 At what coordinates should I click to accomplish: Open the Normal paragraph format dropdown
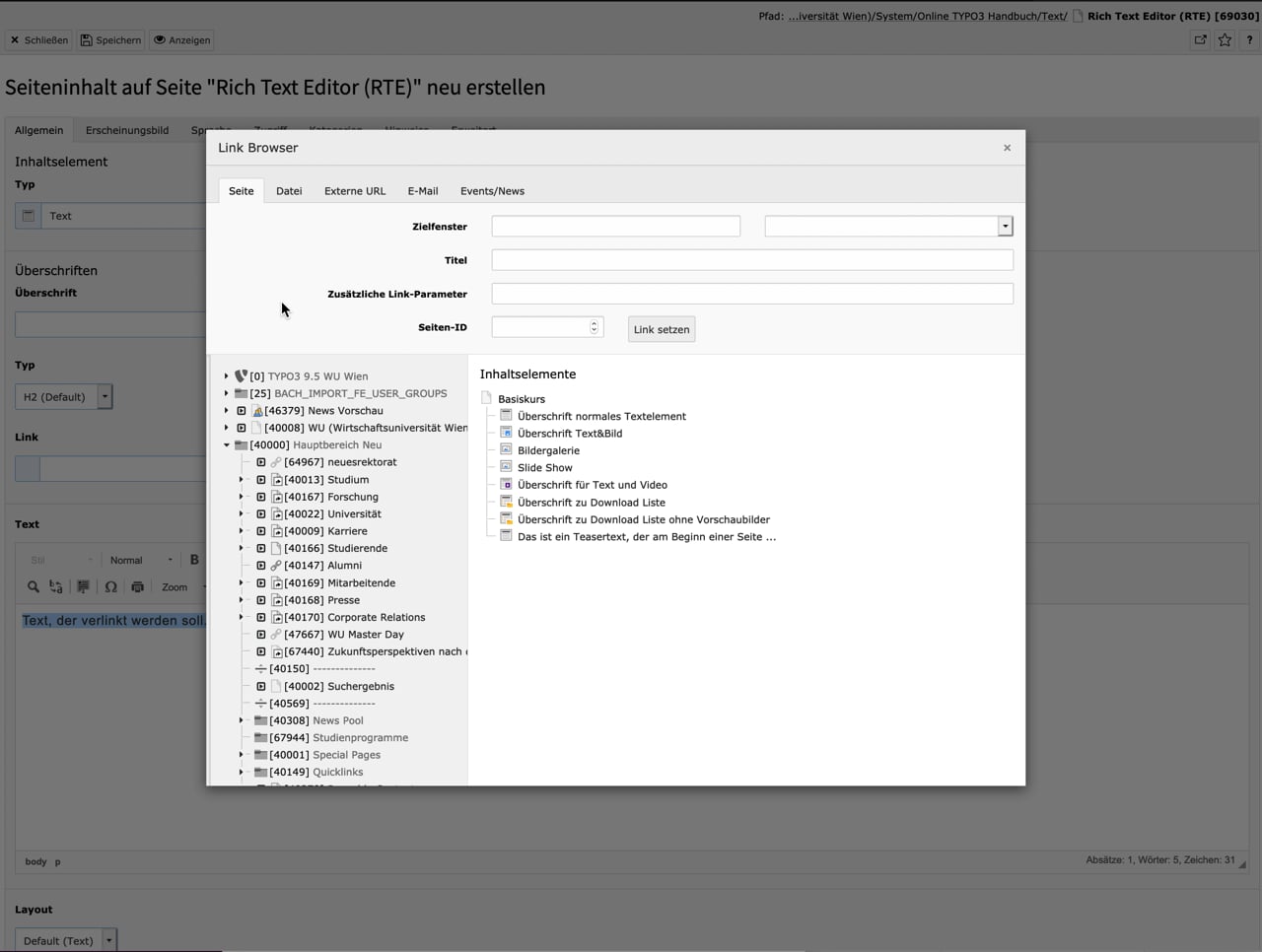(x=141, y=560)
